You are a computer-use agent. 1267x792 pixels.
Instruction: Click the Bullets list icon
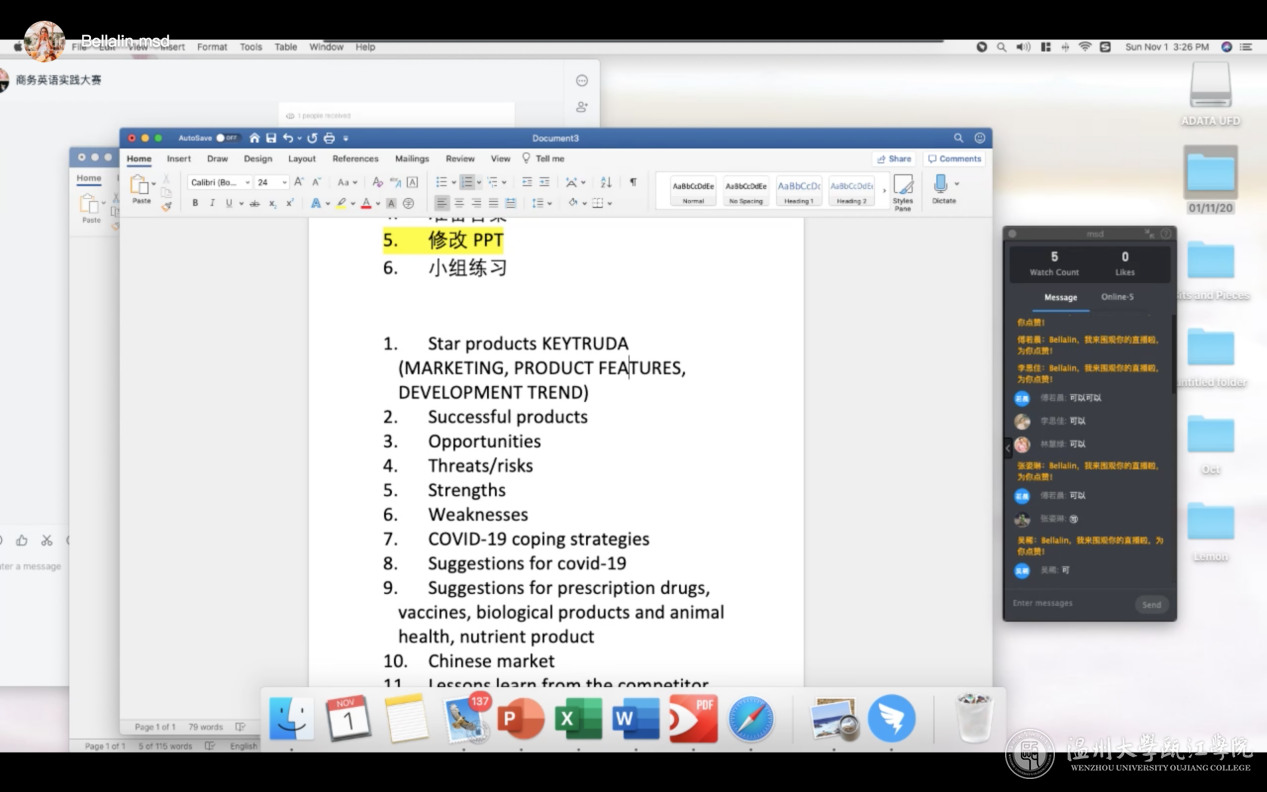[x=442, y=182]
